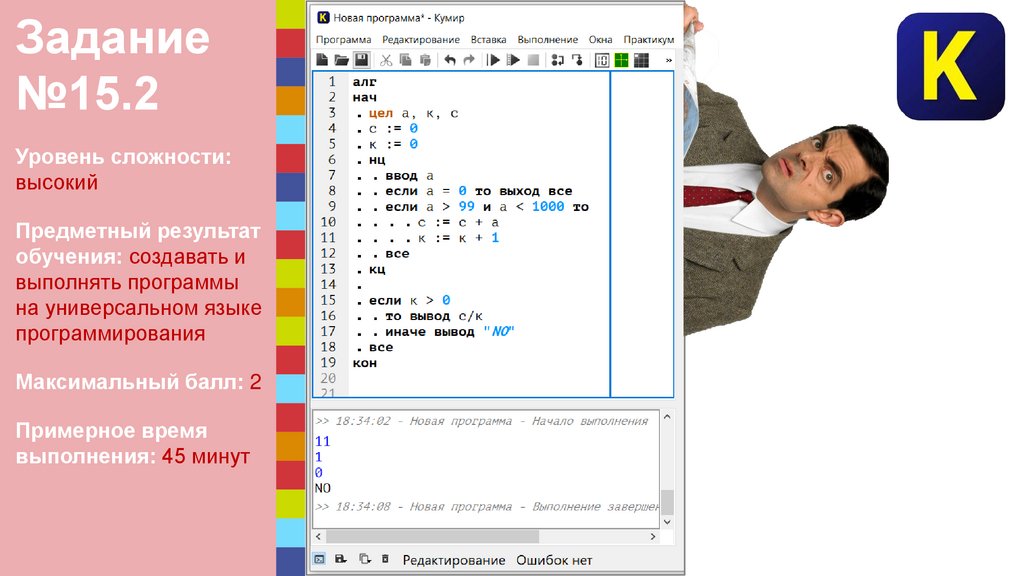
Task: Clear the console with the trash icon
Action: coord(385,559)
